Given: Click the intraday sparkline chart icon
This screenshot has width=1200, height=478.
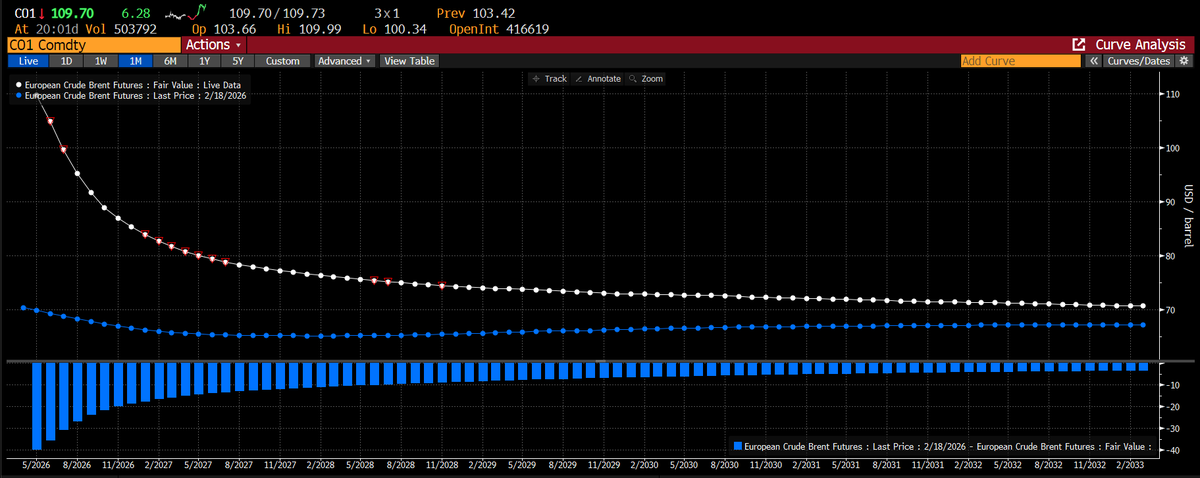Looking at the screenshot, I should 188,14.
